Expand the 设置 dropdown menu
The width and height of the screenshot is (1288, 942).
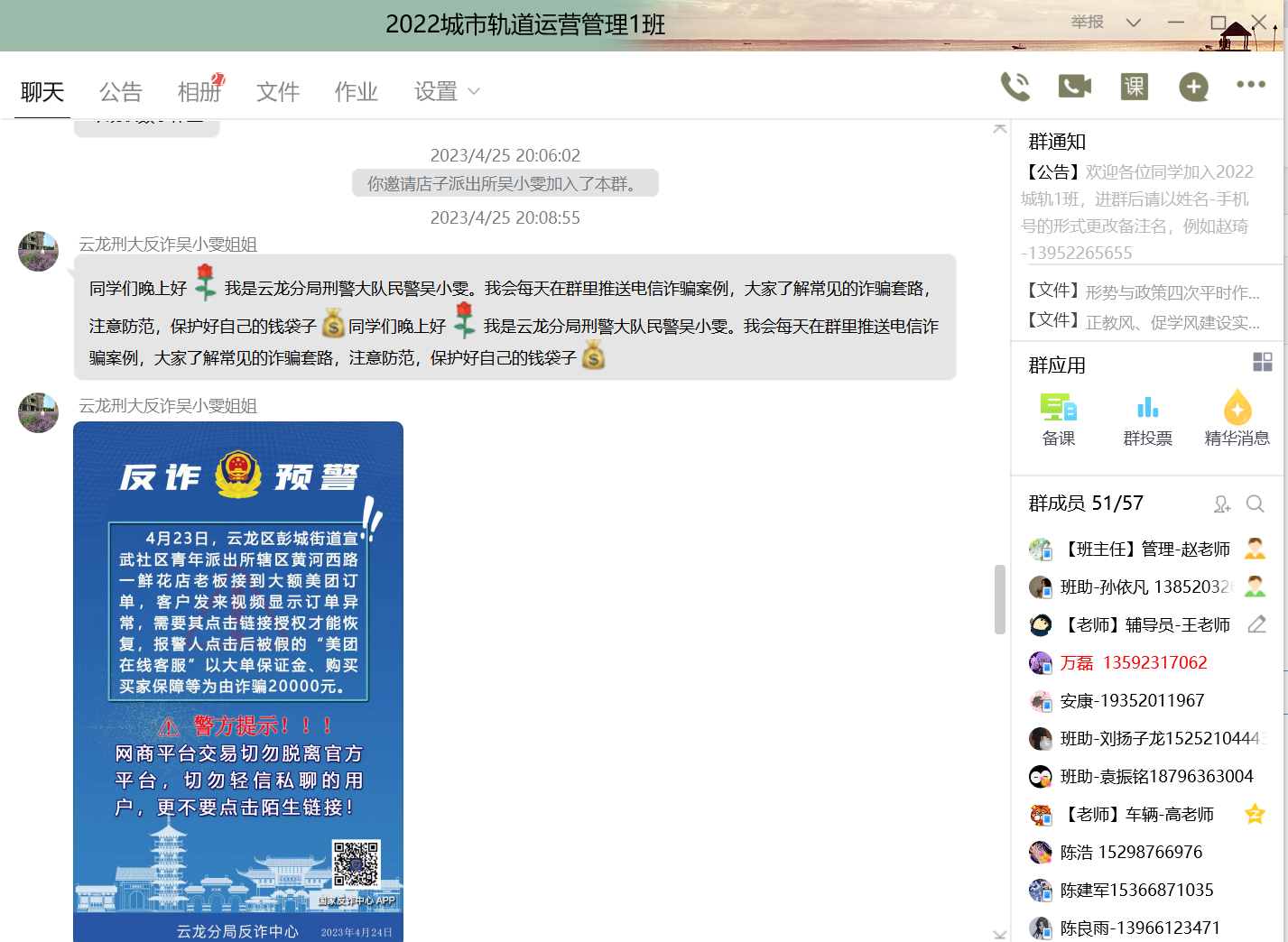pos(447,92)
